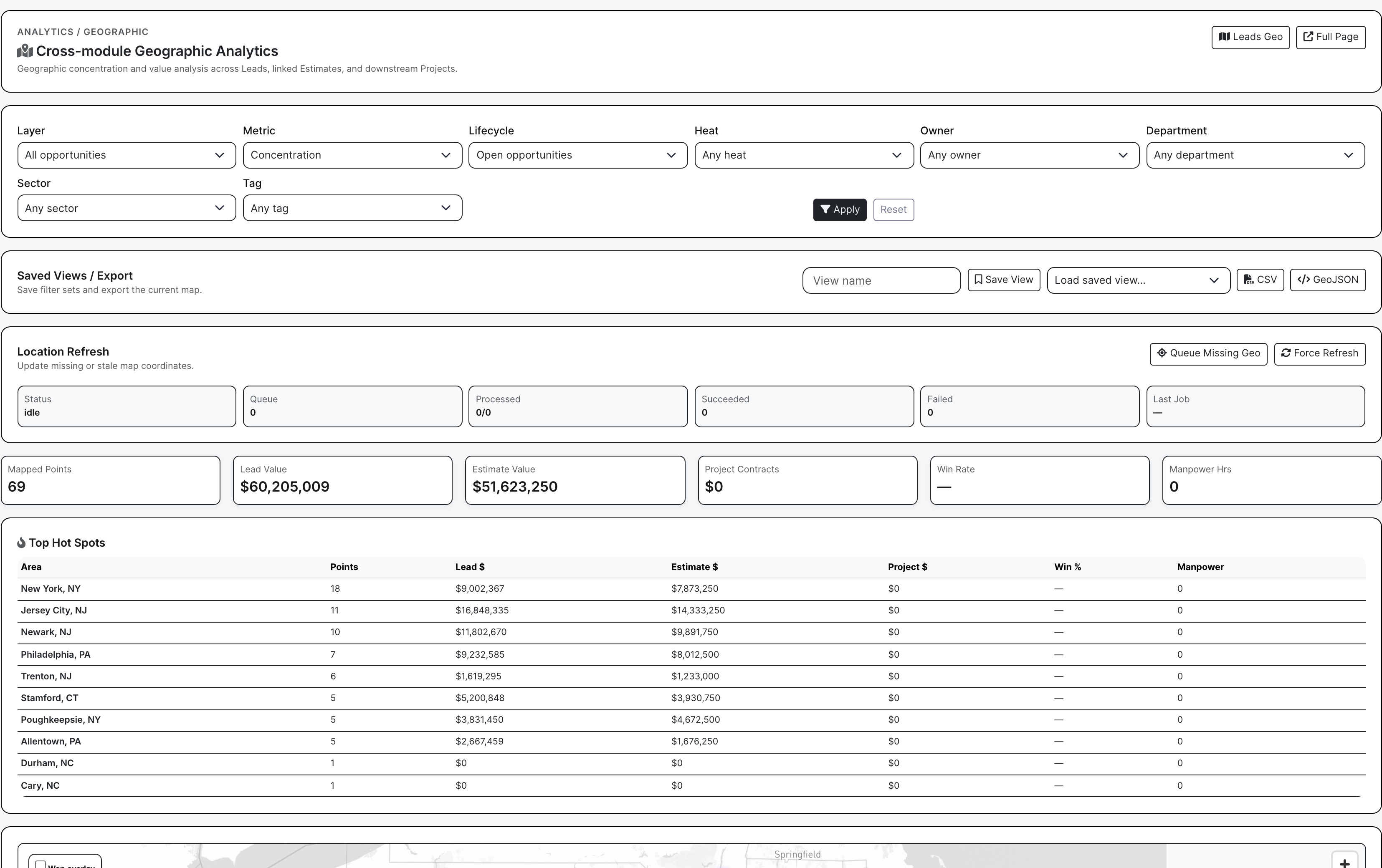Select the Trenton, NJ row
1382x868 pixels.
coord(691,677)
